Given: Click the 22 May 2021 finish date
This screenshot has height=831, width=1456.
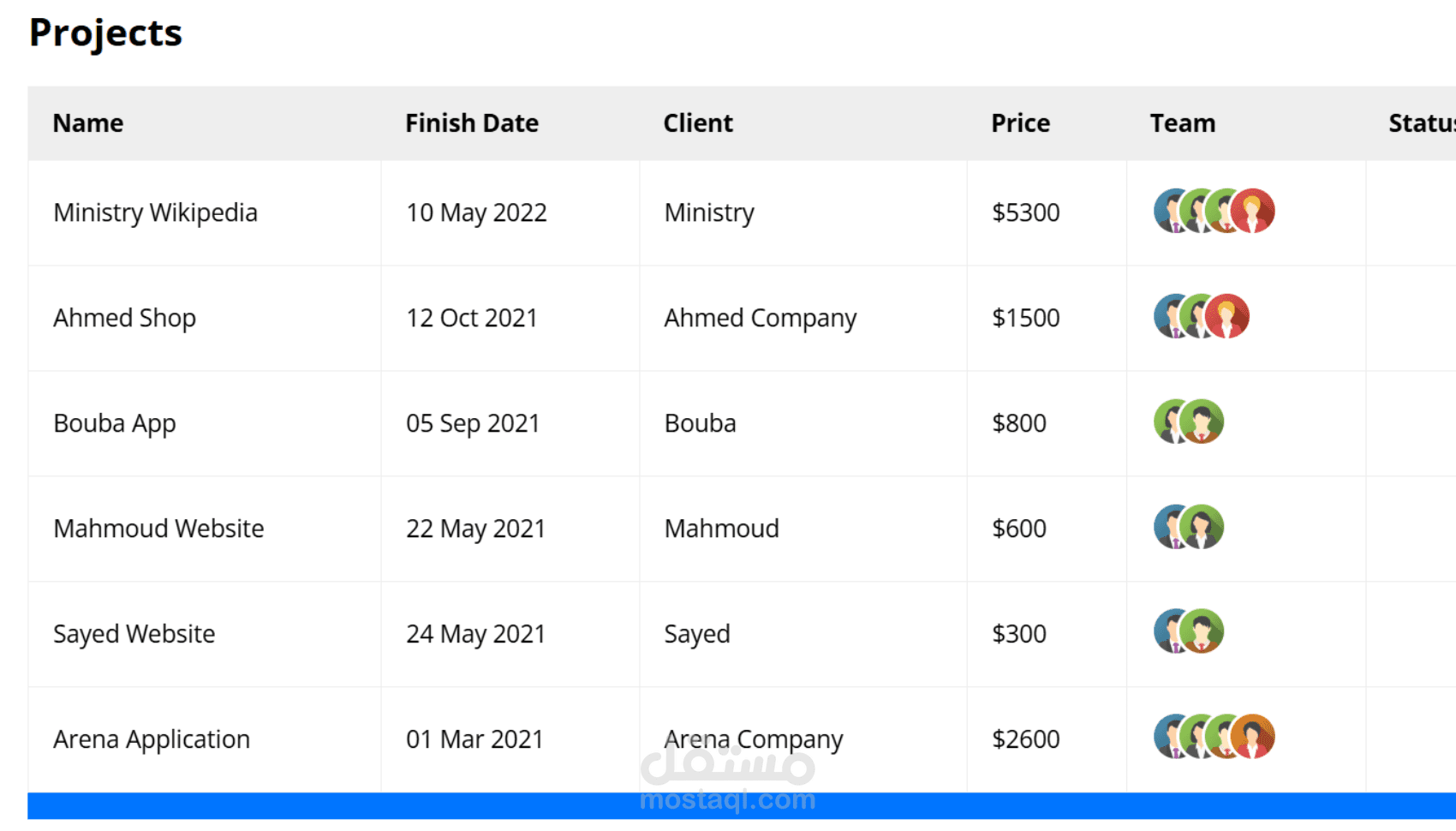Looking at the screenshot, I should [x=475, y=529].
